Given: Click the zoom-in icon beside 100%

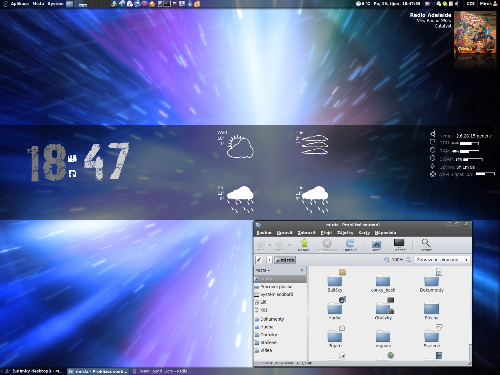Looking at the screenshot, I should [408, 260].
